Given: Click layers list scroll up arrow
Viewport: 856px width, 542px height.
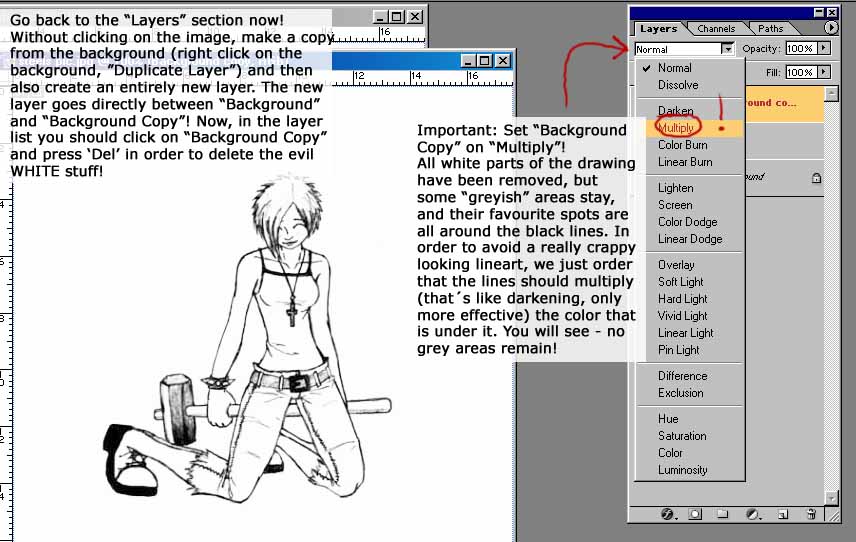Looking at the screenshot, I should 831,93.
